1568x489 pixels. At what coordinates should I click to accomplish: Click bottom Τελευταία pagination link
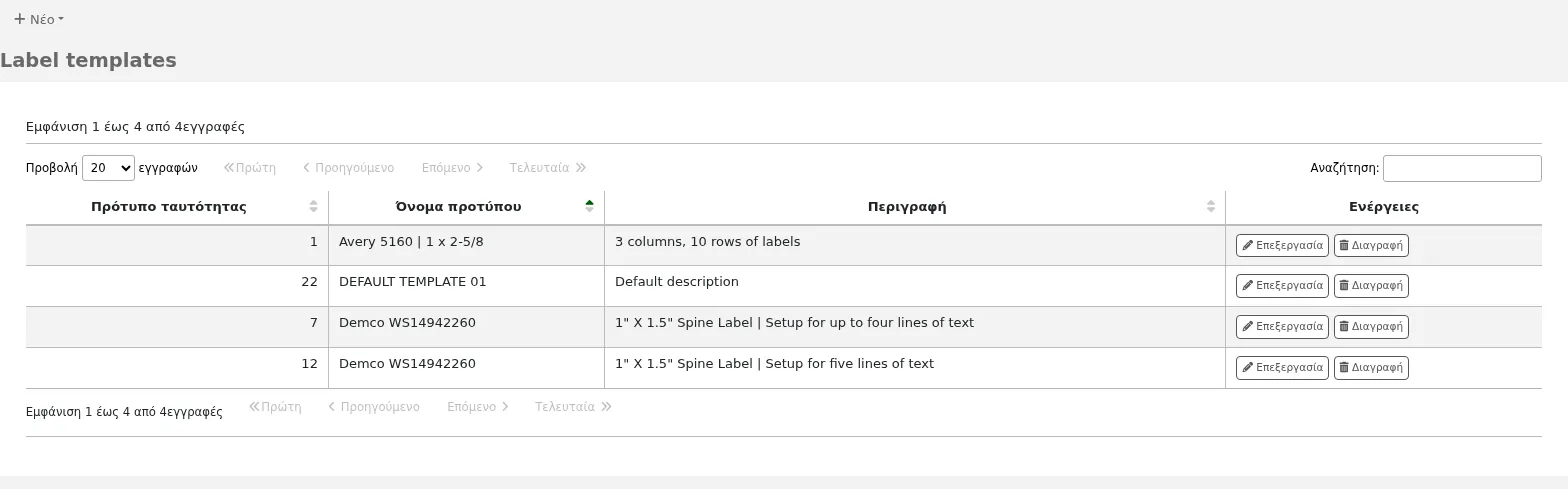[573, 407]
